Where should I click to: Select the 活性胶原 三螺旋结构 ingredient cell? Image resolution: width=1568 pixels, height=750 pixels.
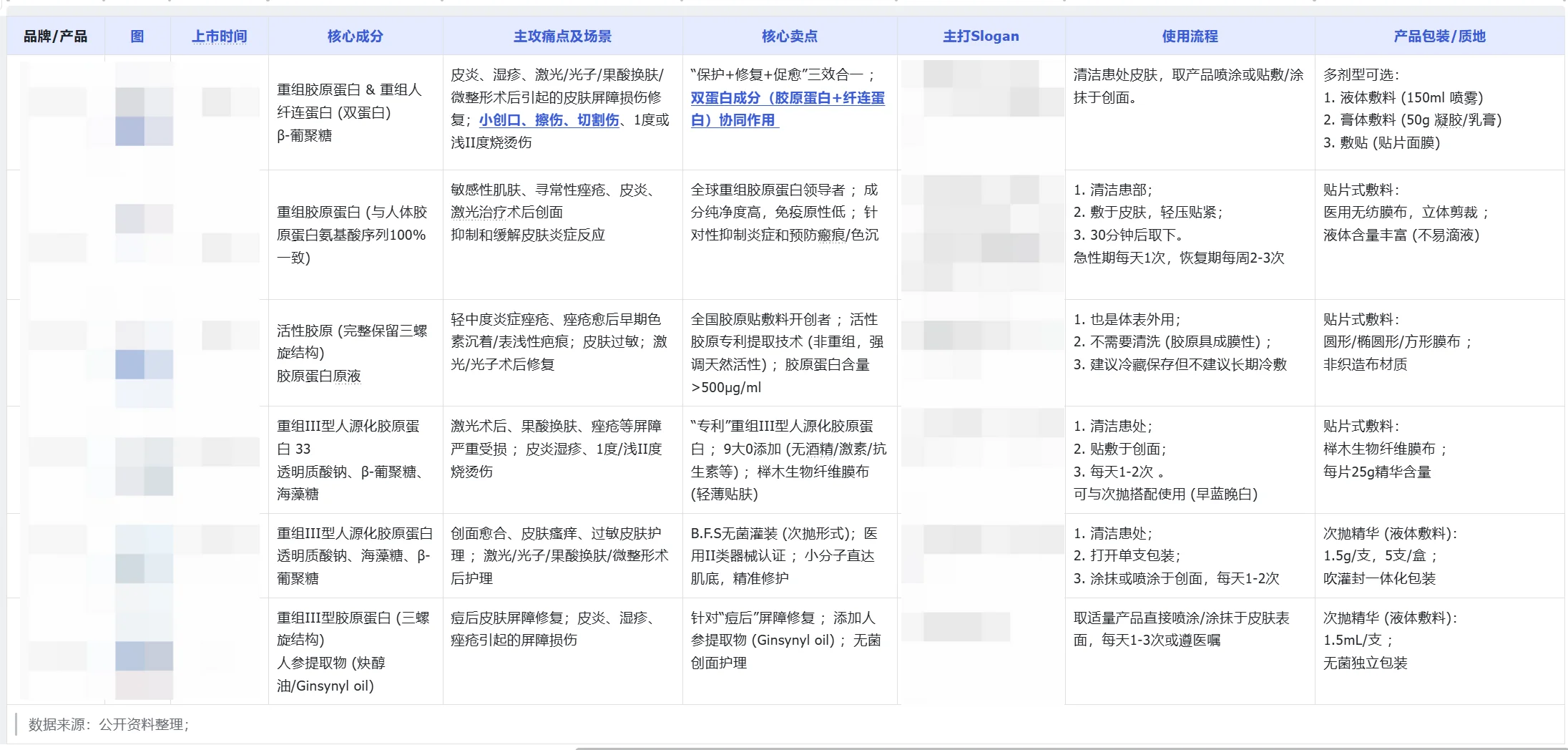pos(356,353)
